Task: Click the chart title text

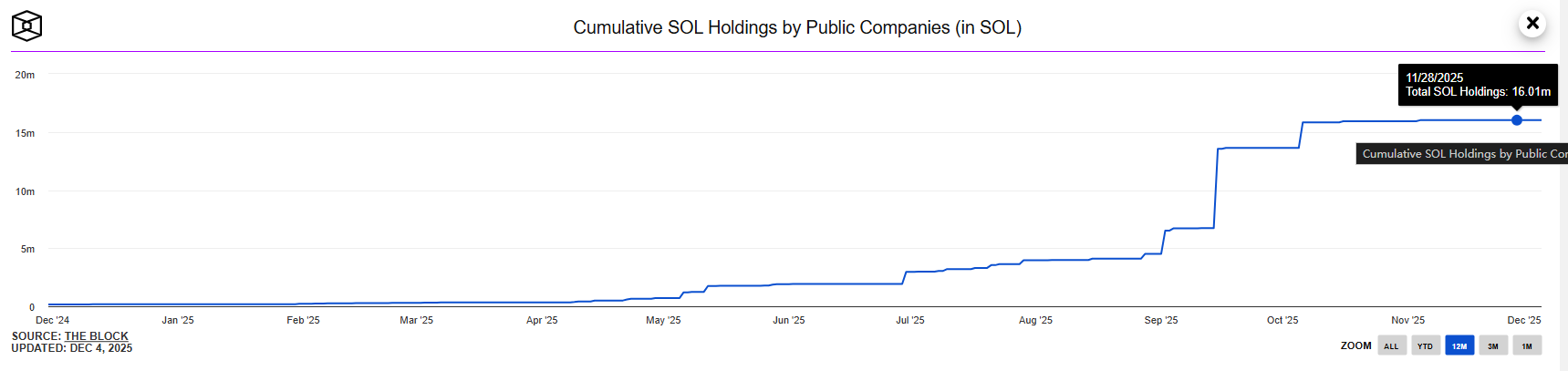Action: 797,27
